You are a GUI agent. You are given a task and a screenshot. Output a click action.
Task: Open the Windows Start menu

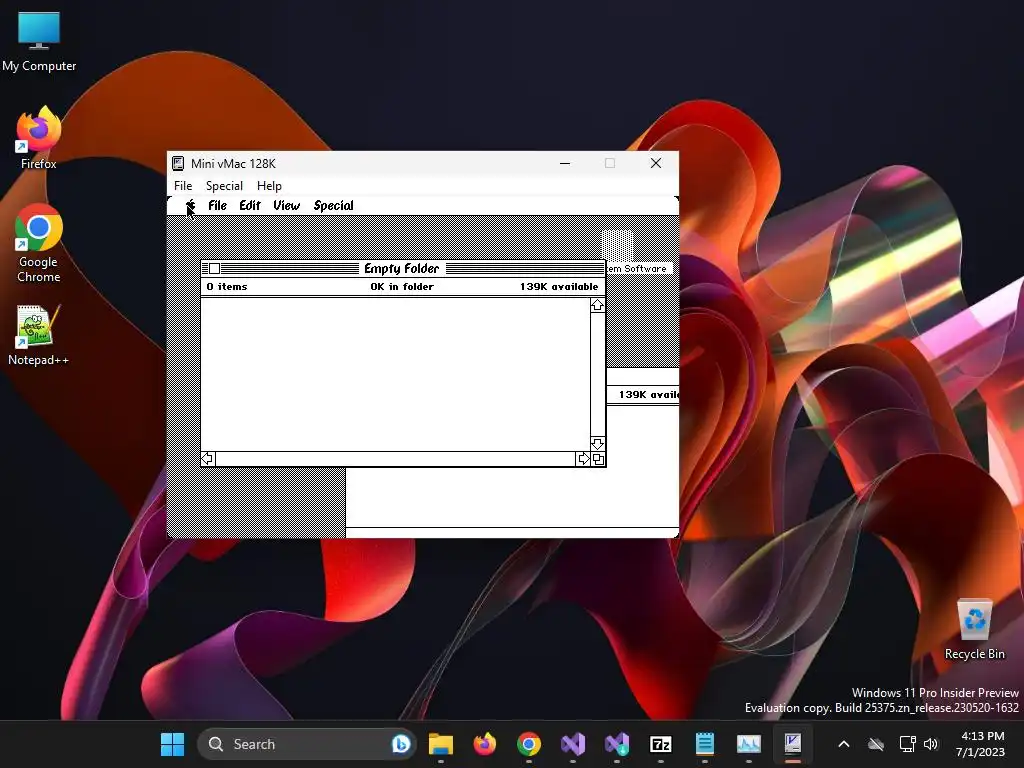coord(172,744)
